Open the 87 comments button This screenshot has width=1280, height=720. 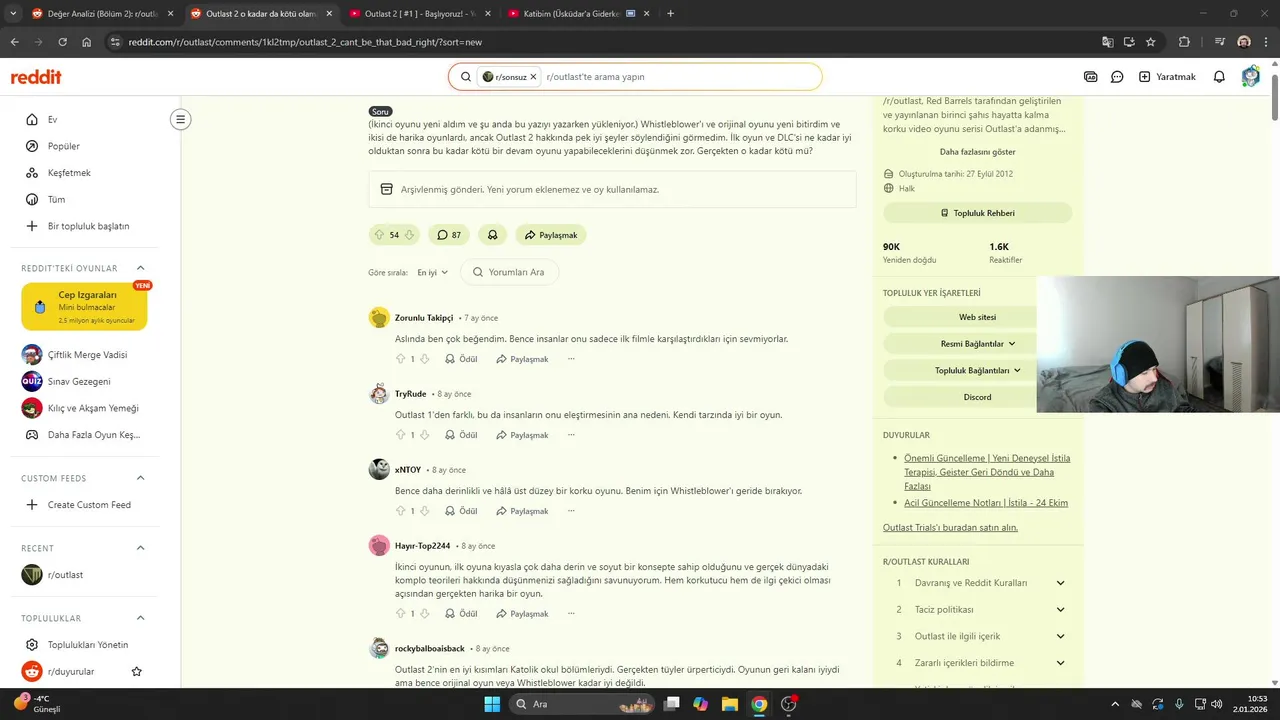click(x=449, y=235)
